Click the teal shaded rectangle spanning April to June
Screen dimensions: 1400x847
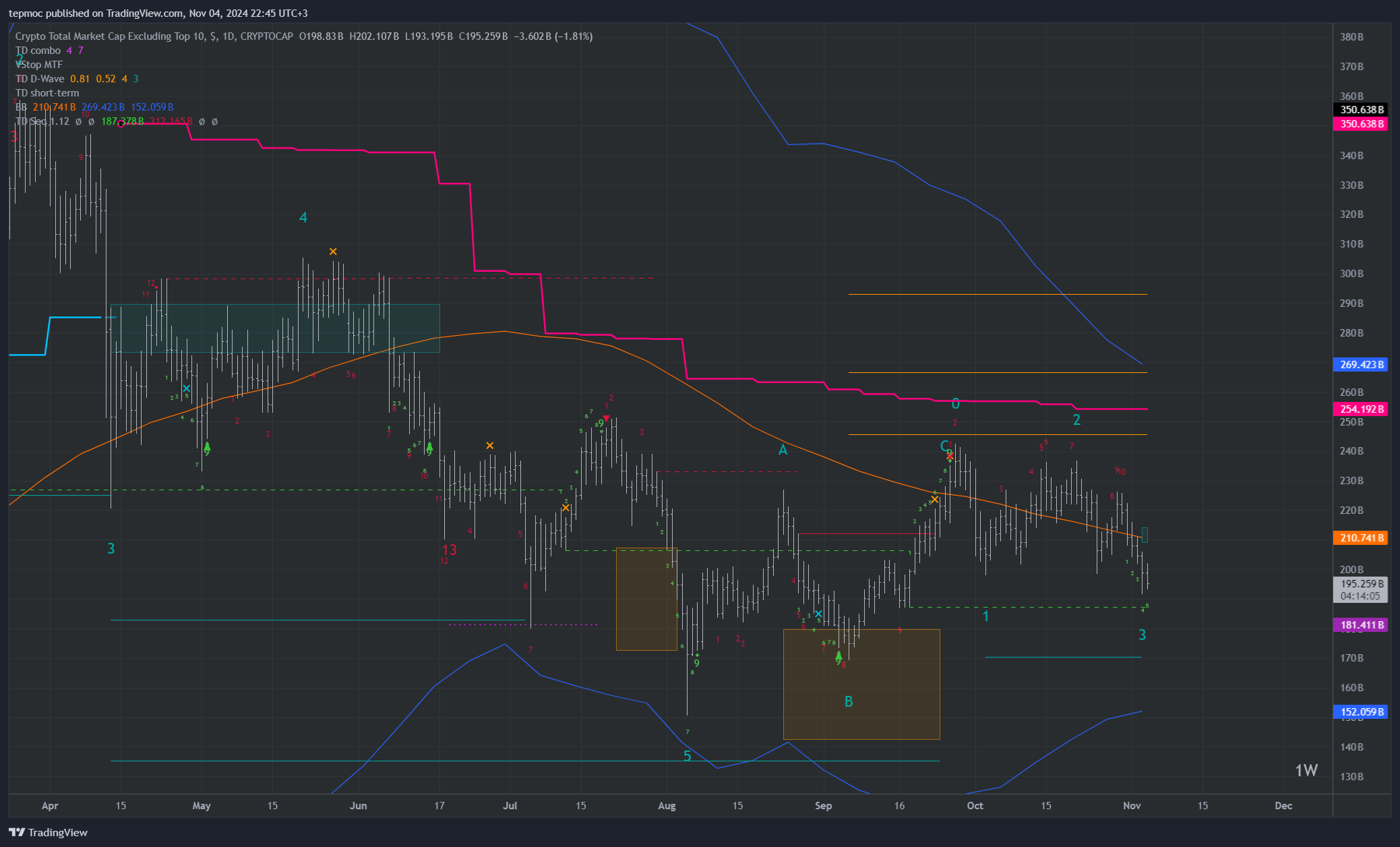point(275,328)
